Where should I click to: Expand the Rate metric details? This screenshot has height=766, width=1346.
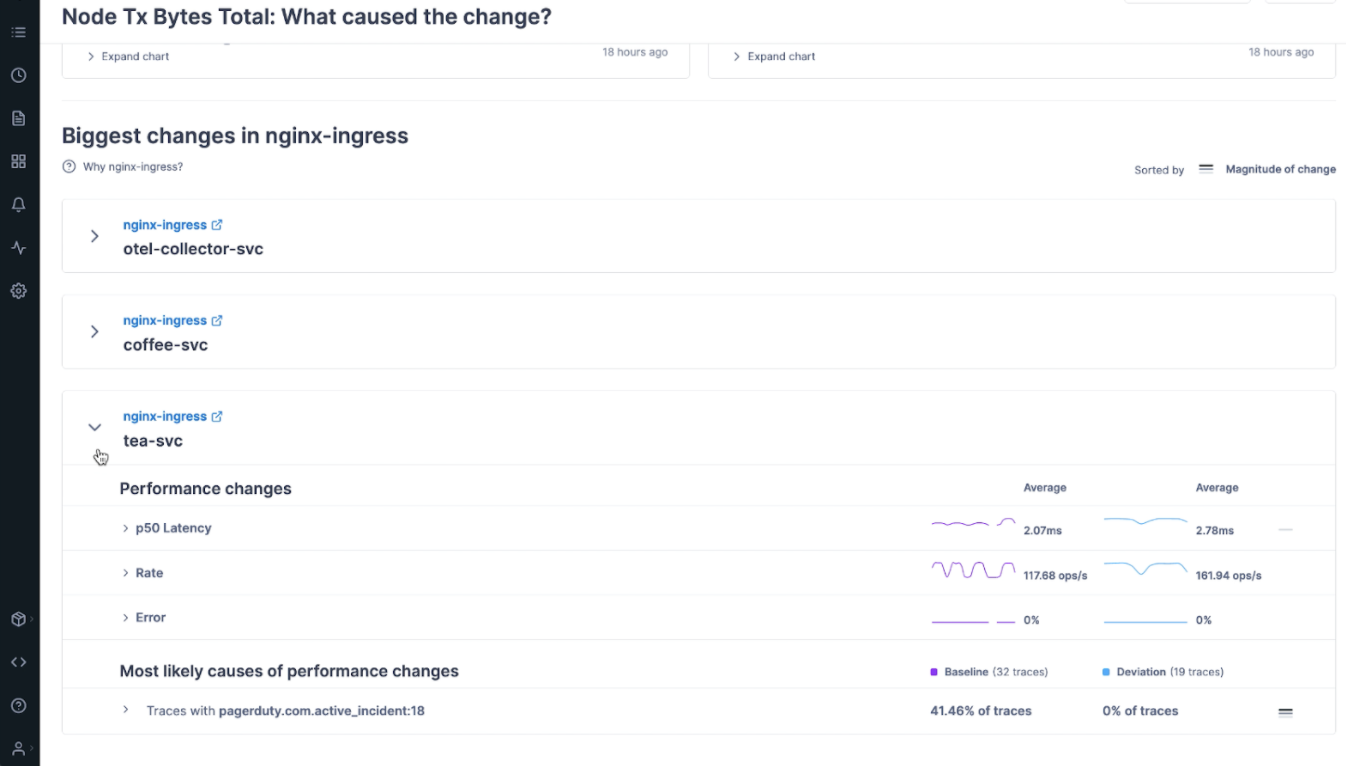tap(126, 573)
